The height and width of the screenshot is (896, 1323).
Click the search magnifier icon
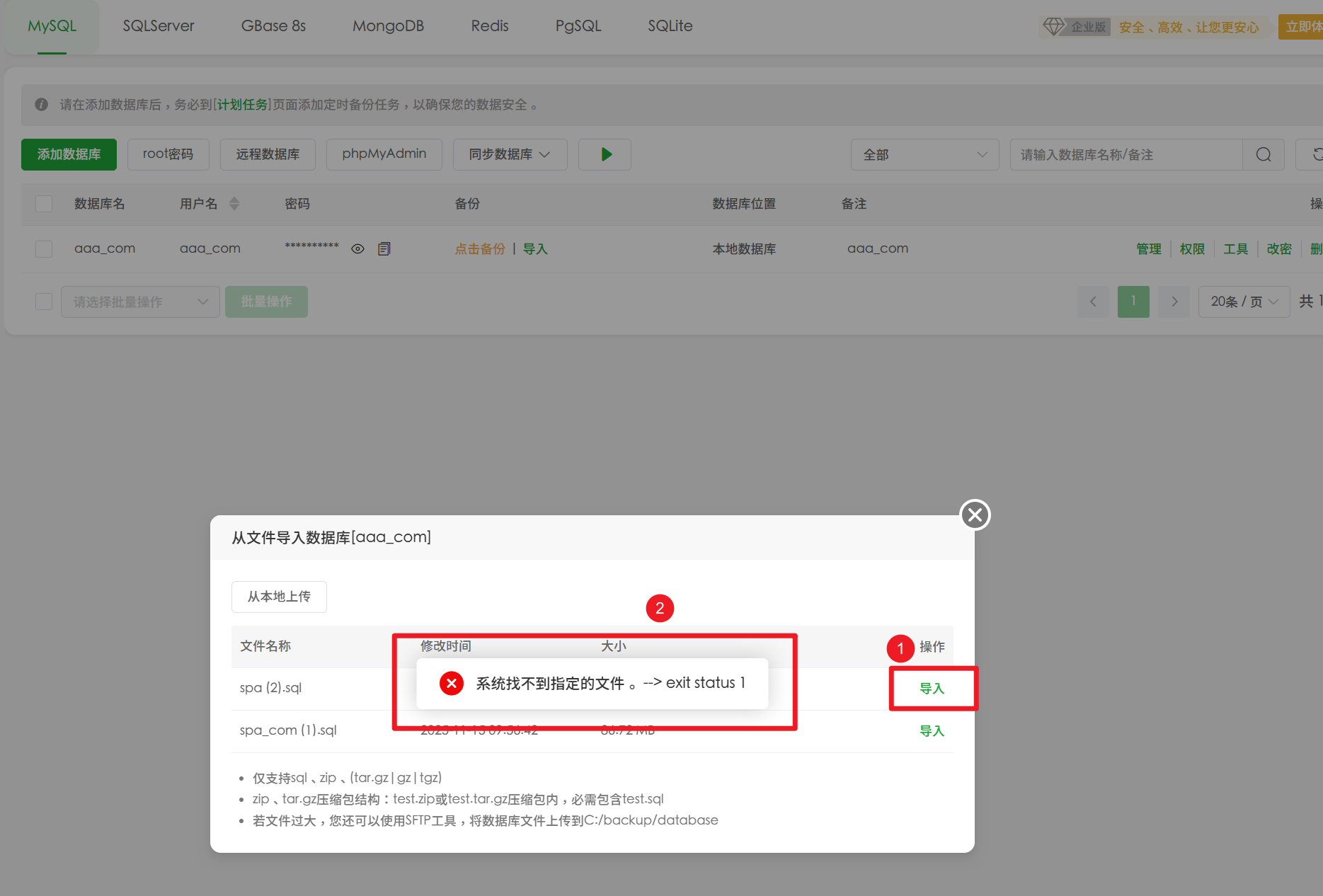[1264, 154]
